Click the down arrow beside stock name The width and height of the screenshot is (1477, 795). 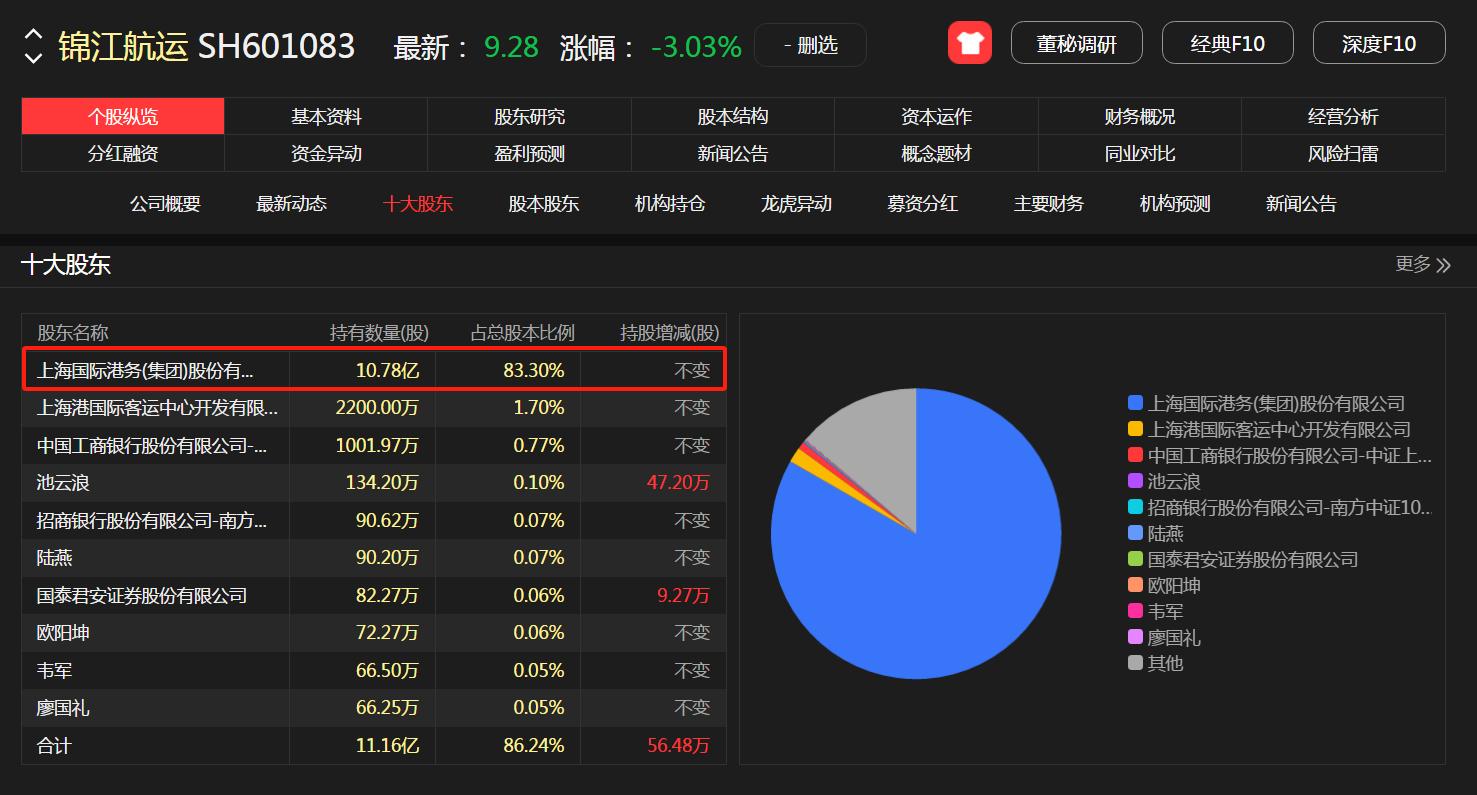pyautogui.click(x=33, y=58)
